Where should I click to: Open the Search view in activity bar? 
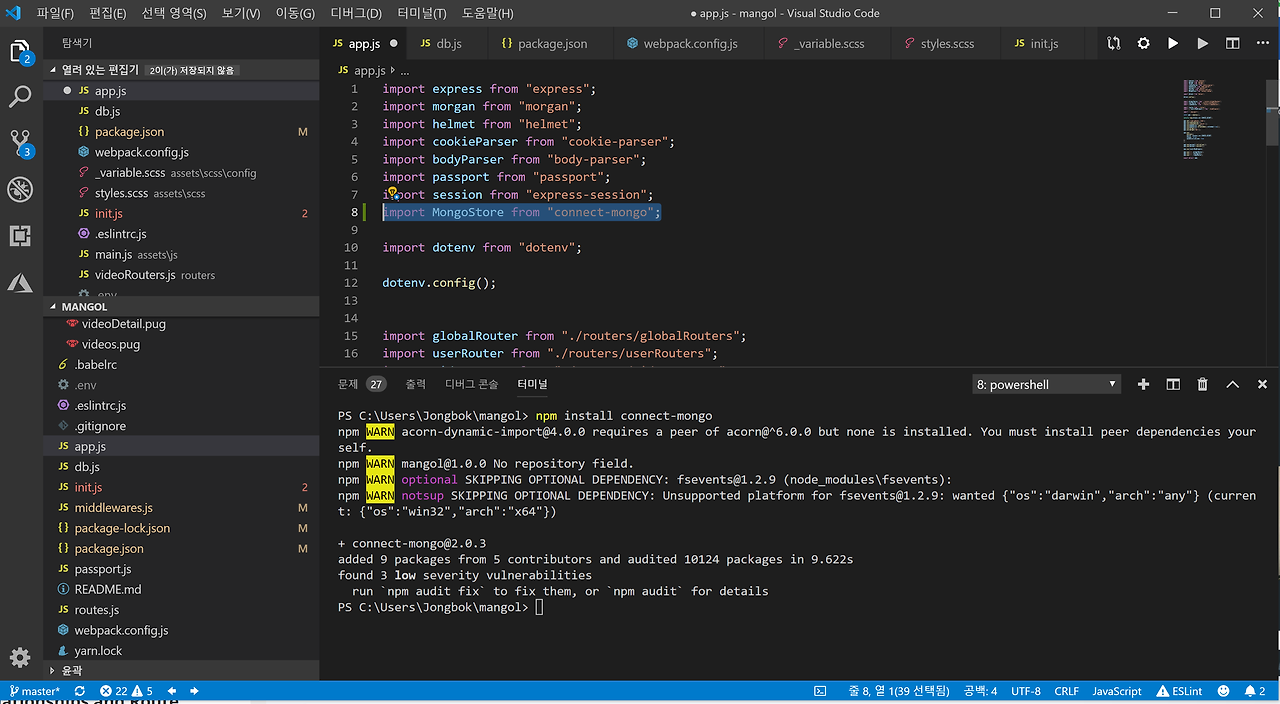20,97
